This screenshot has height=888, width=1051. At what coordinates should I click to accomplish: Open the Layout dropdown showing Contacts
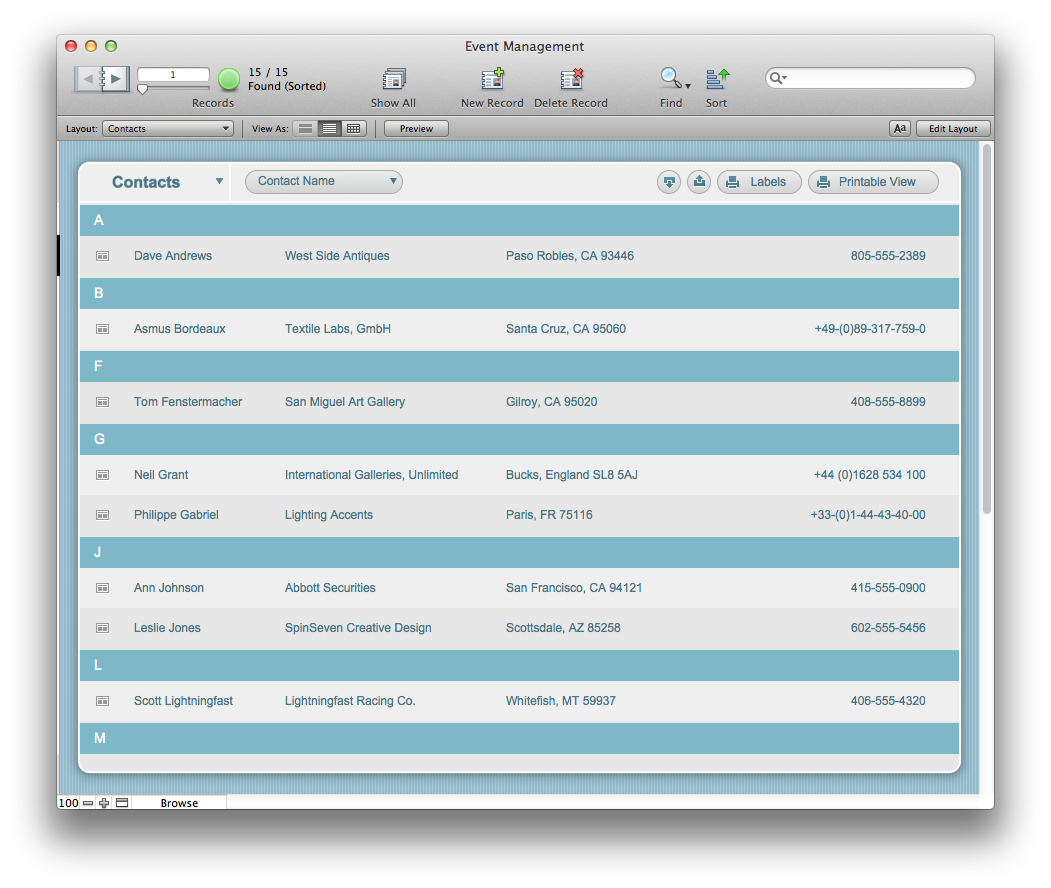pyautogui.click(x=167, y=128)
